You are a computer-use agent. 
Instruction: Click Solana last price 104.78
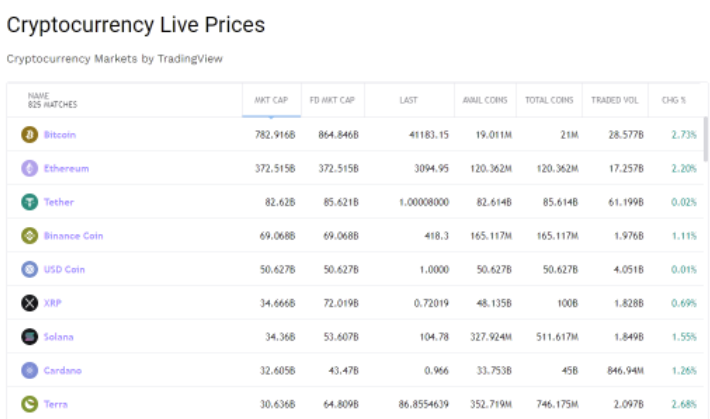pyautogui.click(x=434, y=337)
